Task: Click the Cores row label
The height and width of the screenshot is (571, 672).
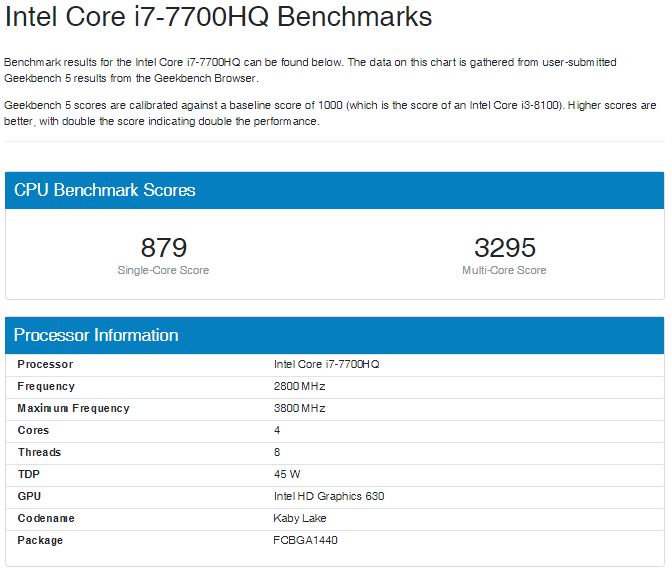Action: point(33,430)
